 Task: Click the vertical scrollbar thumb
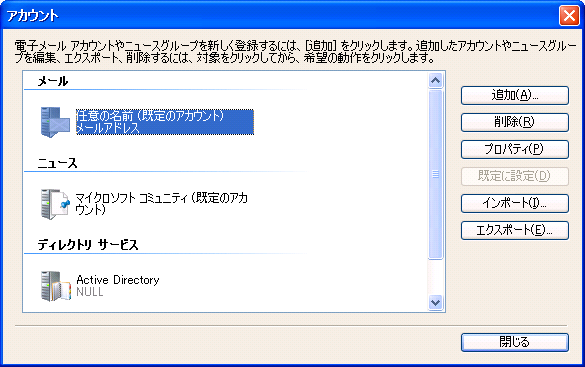pos(435,174)
